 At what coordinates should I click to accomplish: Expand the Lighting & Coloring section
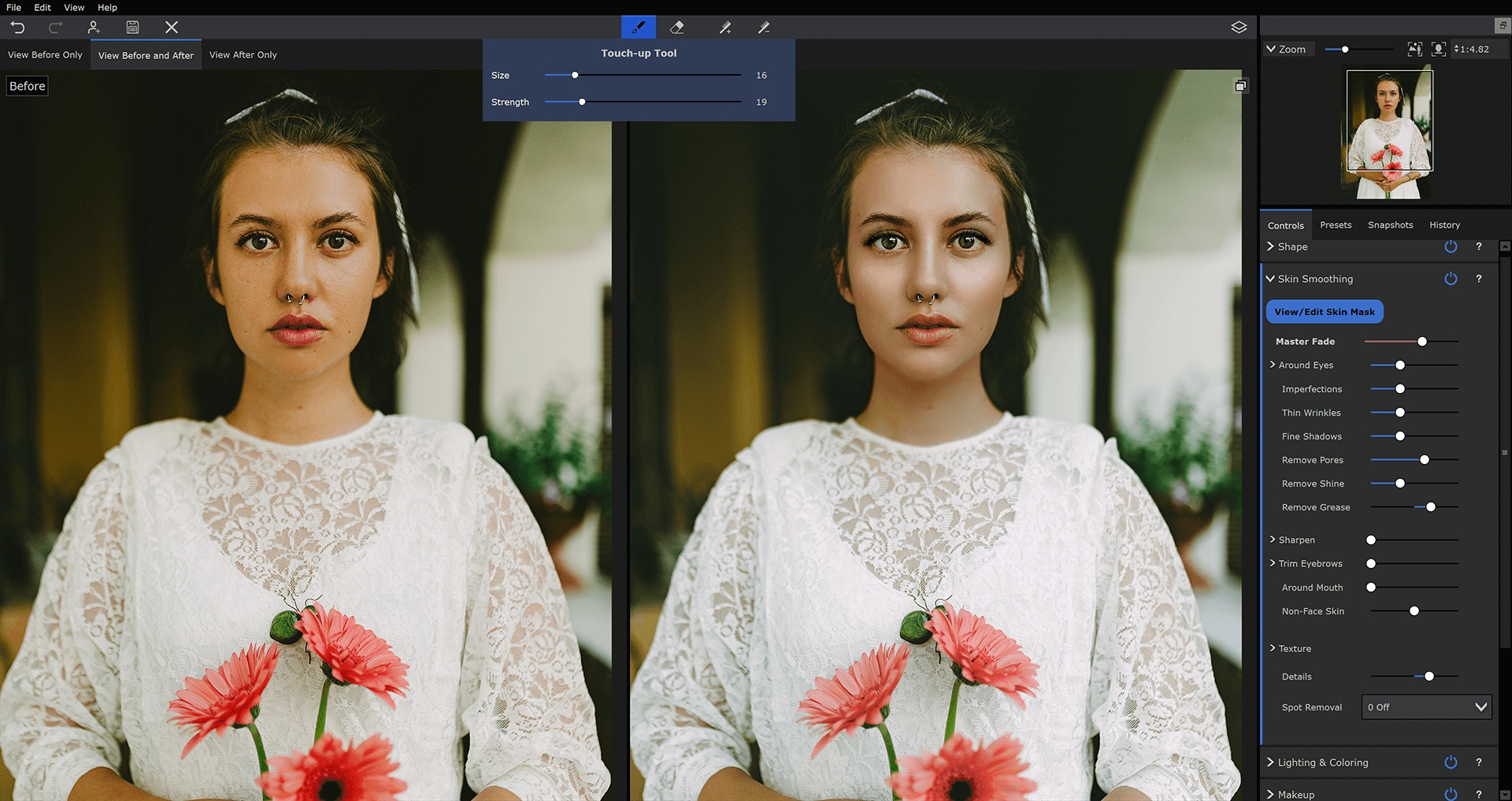1321,762
